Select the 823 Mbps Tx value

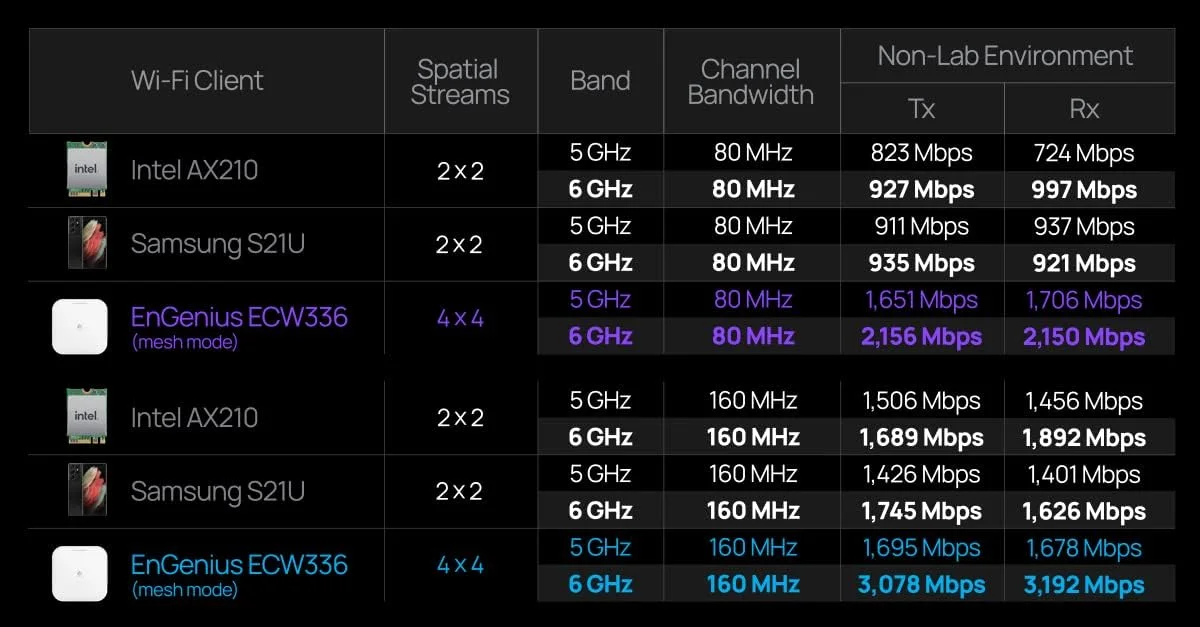[x=921, y=153]
